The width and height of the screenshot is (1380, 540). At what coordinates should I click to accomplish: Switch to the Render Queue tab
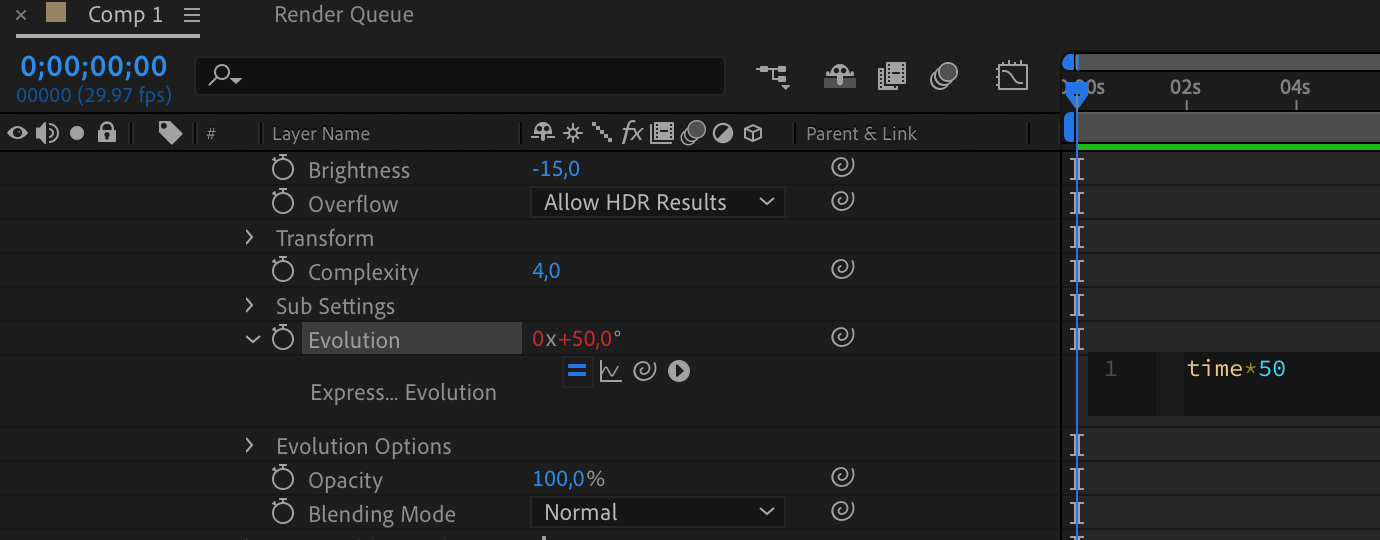point(344,15)
